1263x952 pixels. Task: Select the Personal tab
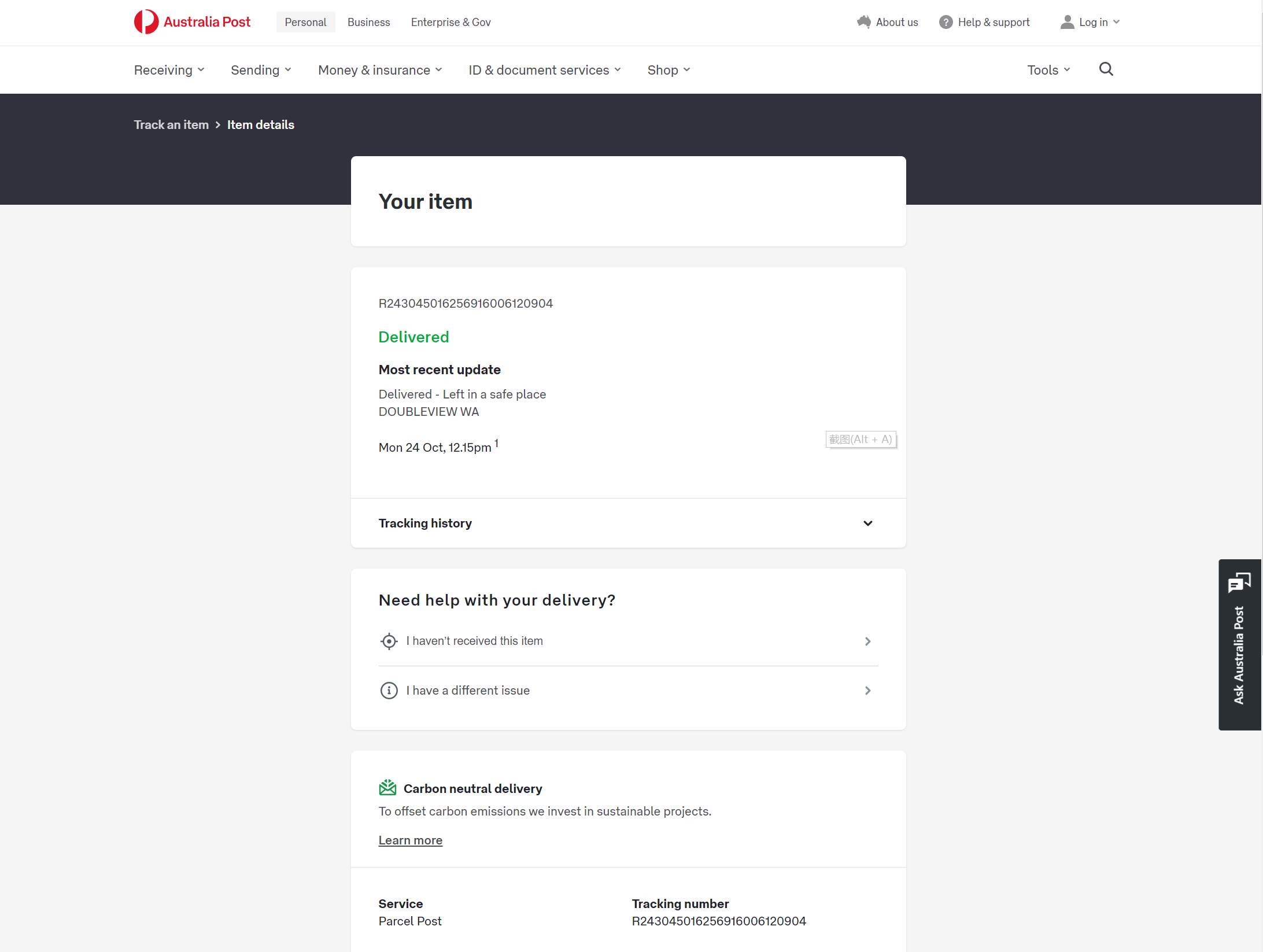click(x=305, y=22)
